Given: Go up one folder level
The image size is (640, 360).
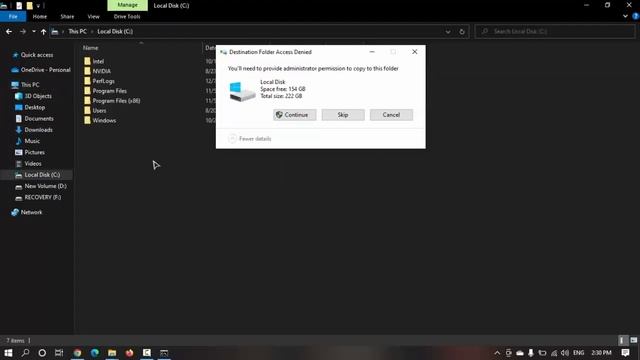Looking at the screenshot, I should coord(43,31).
